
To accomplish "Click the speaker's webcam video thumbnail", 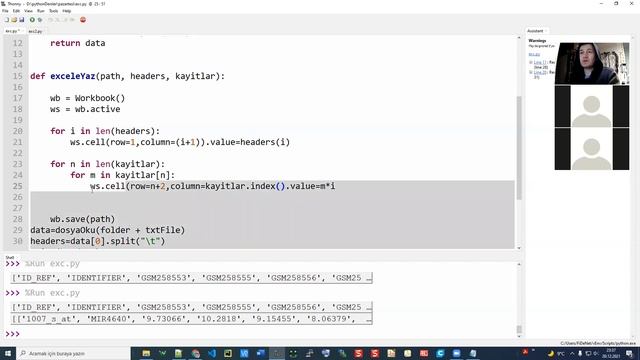I will click(592, 64).
